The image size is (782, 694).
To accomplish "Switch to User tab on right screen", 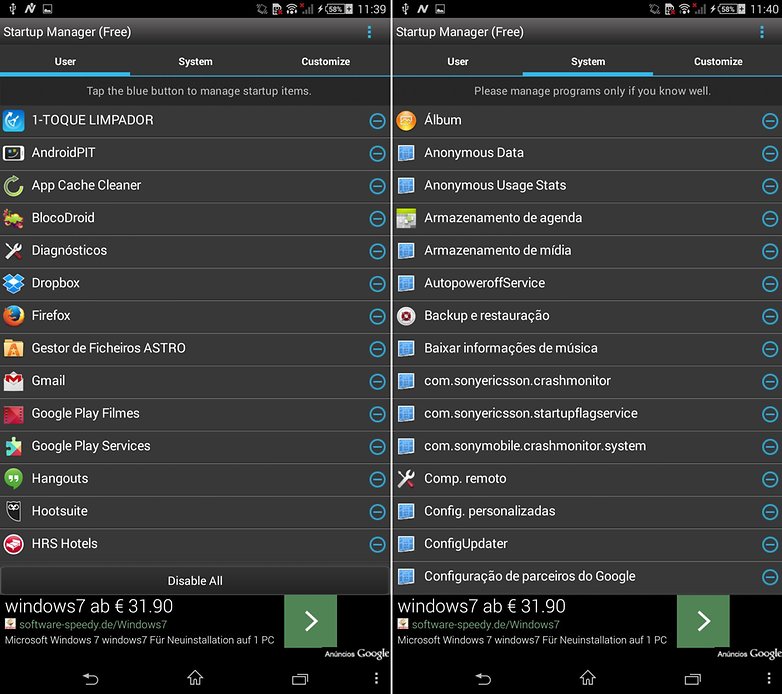I will click(x=458, y=61).
